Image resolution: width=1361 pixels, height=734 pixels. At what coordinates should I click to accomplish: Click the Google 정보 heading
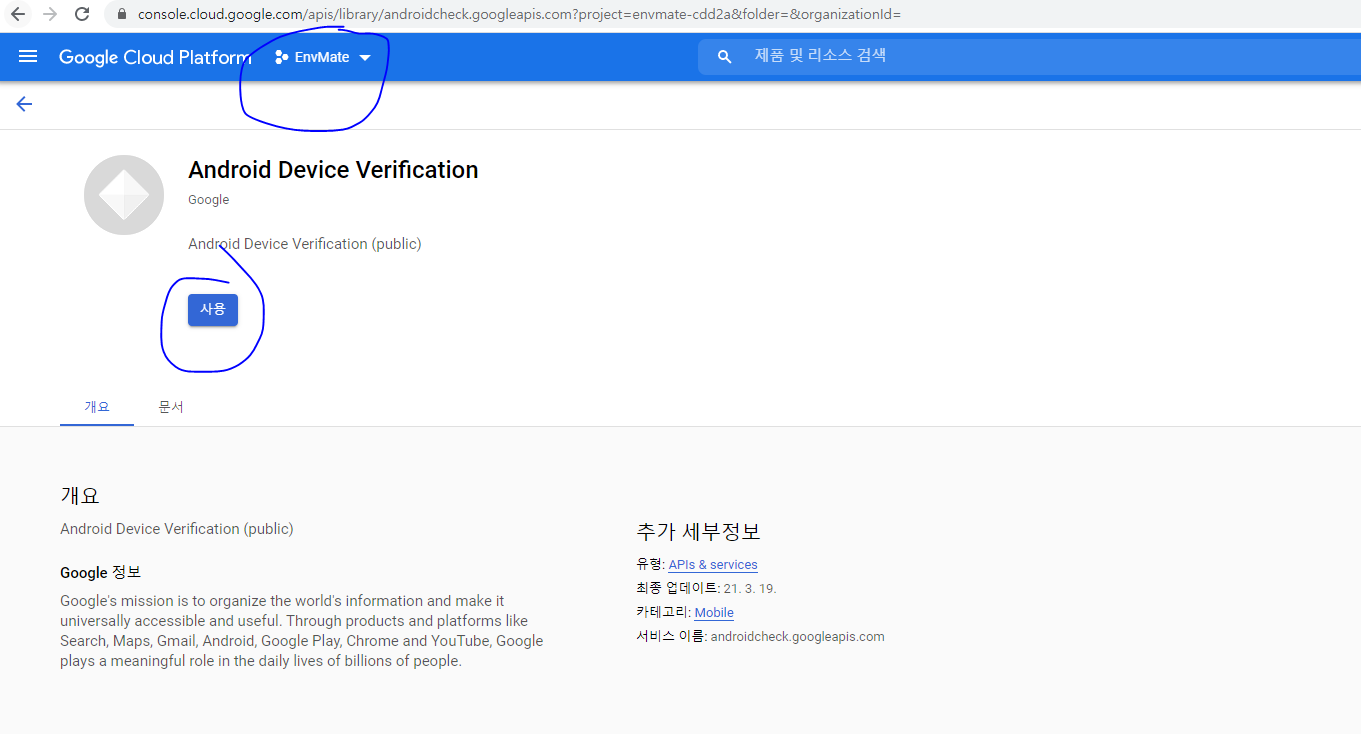101,573
